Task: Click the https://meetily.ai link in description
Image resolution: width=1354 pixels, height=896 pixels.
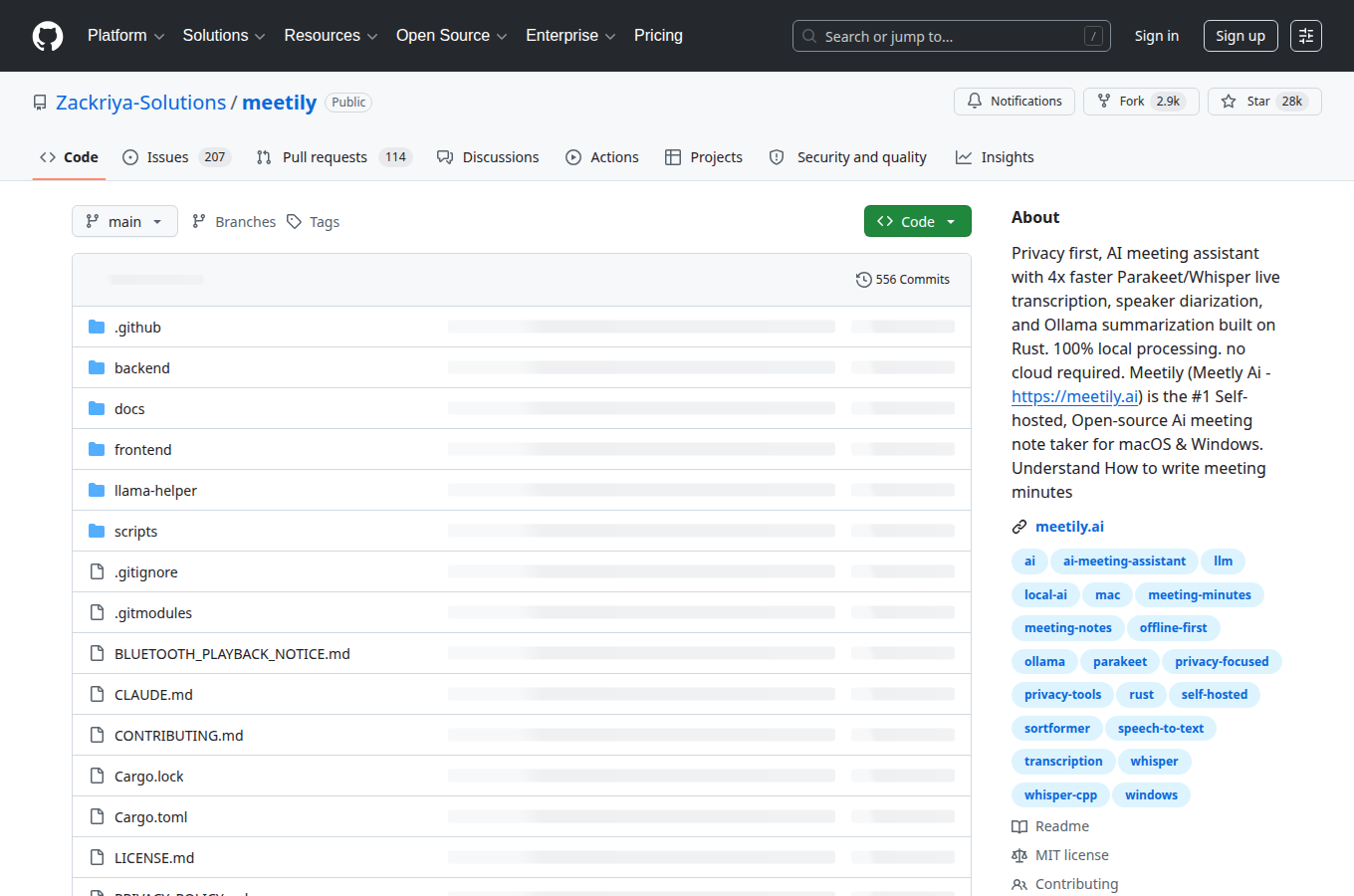Action: (x=1075, y=396)
